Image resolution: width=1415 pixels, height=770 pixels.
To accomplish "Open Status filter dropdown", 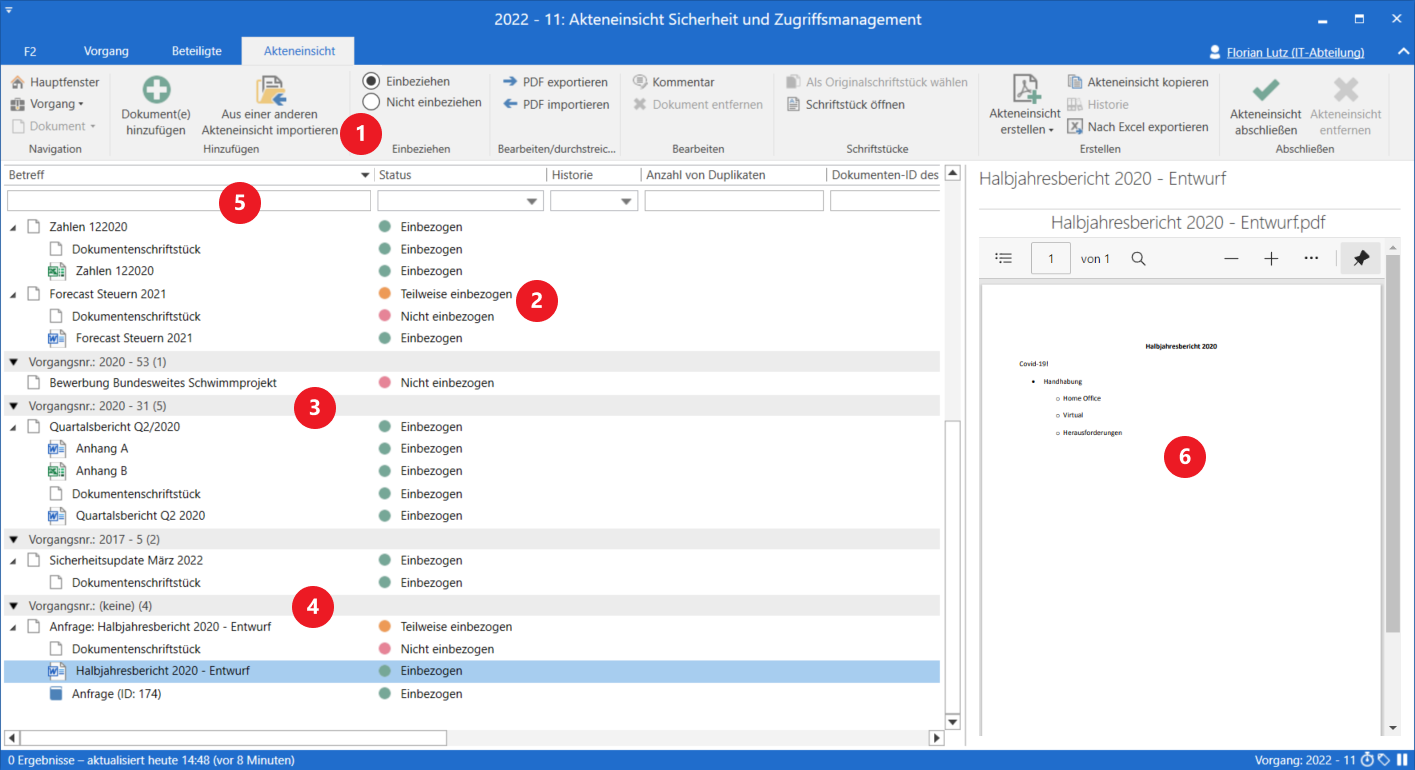I will click(x=531, y=201).
